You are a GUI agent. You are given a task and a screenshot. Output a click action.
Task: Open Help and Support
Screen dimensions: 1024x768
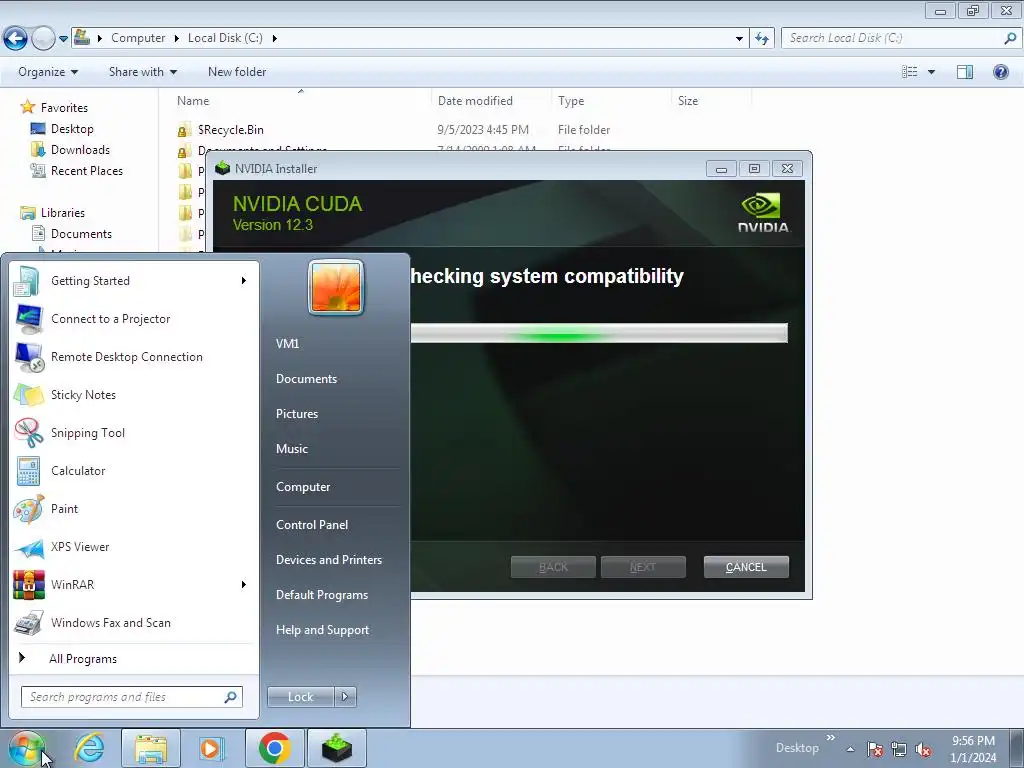click(323, 630)
